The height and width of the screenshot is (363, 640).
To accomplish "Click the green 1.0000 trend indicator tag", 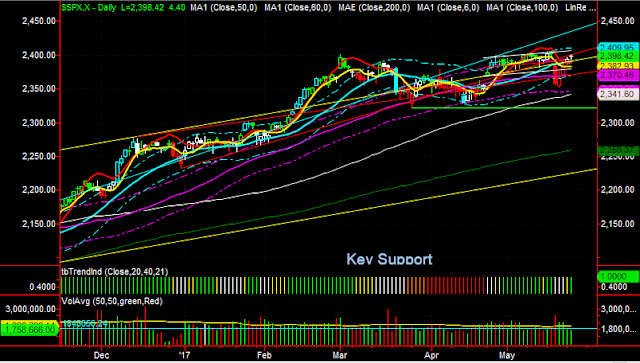I will [618, 277].
